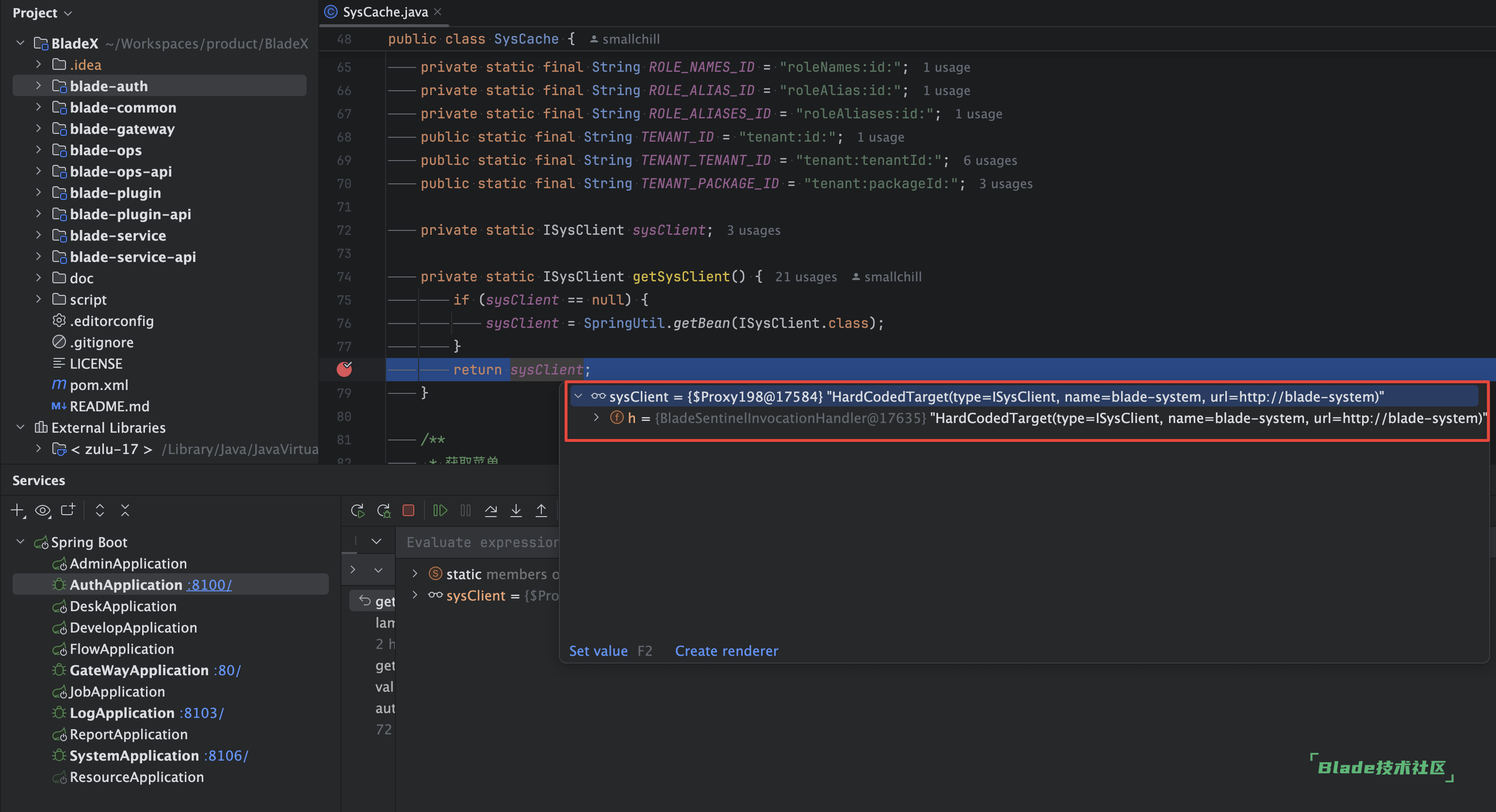Open the Project view dropdown
The height and width of the screenshot is (812, 1496).
42,13
